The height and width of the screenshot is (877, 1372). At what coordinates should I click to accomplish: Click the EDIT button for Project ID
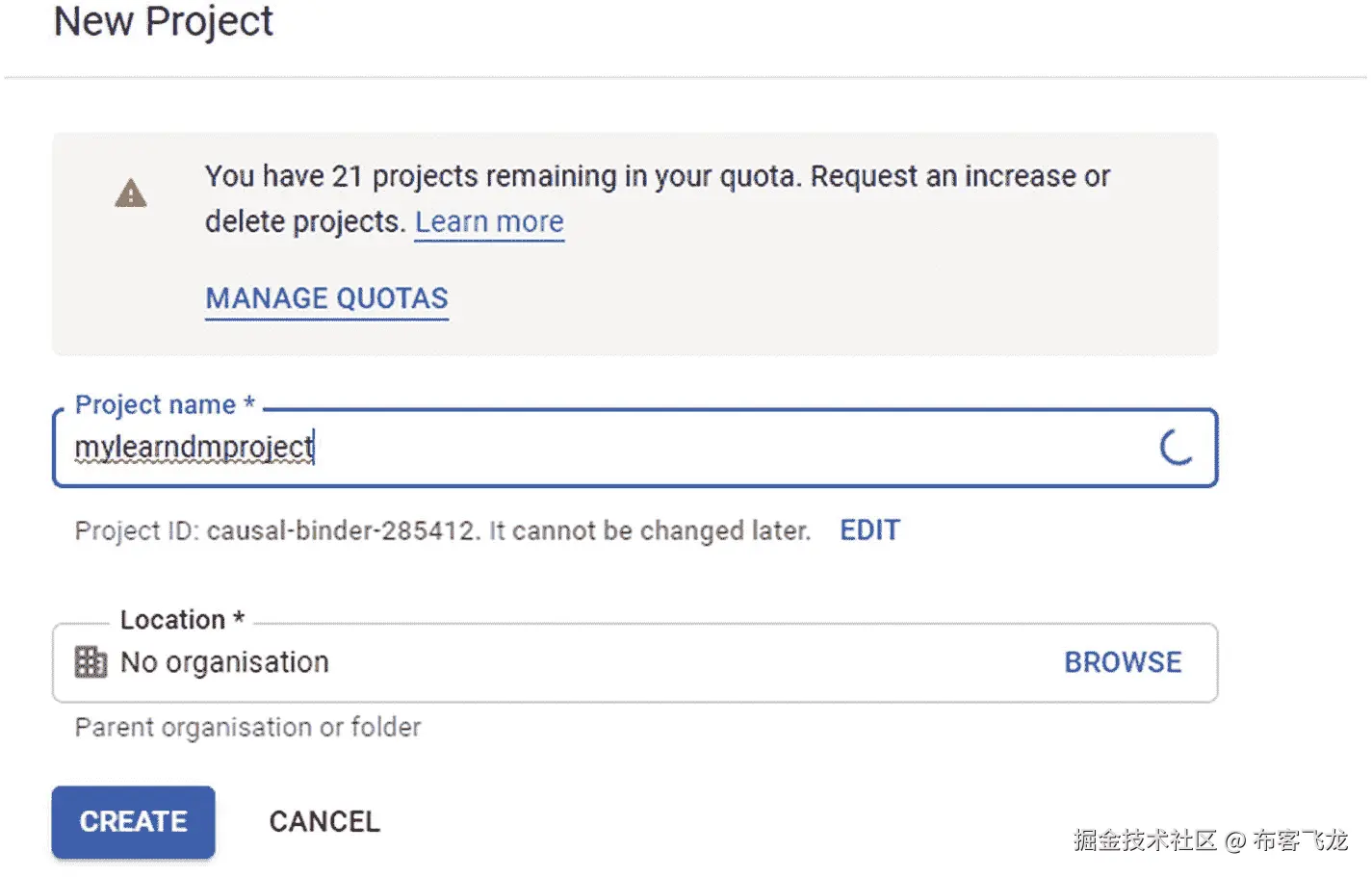(869, 530)
